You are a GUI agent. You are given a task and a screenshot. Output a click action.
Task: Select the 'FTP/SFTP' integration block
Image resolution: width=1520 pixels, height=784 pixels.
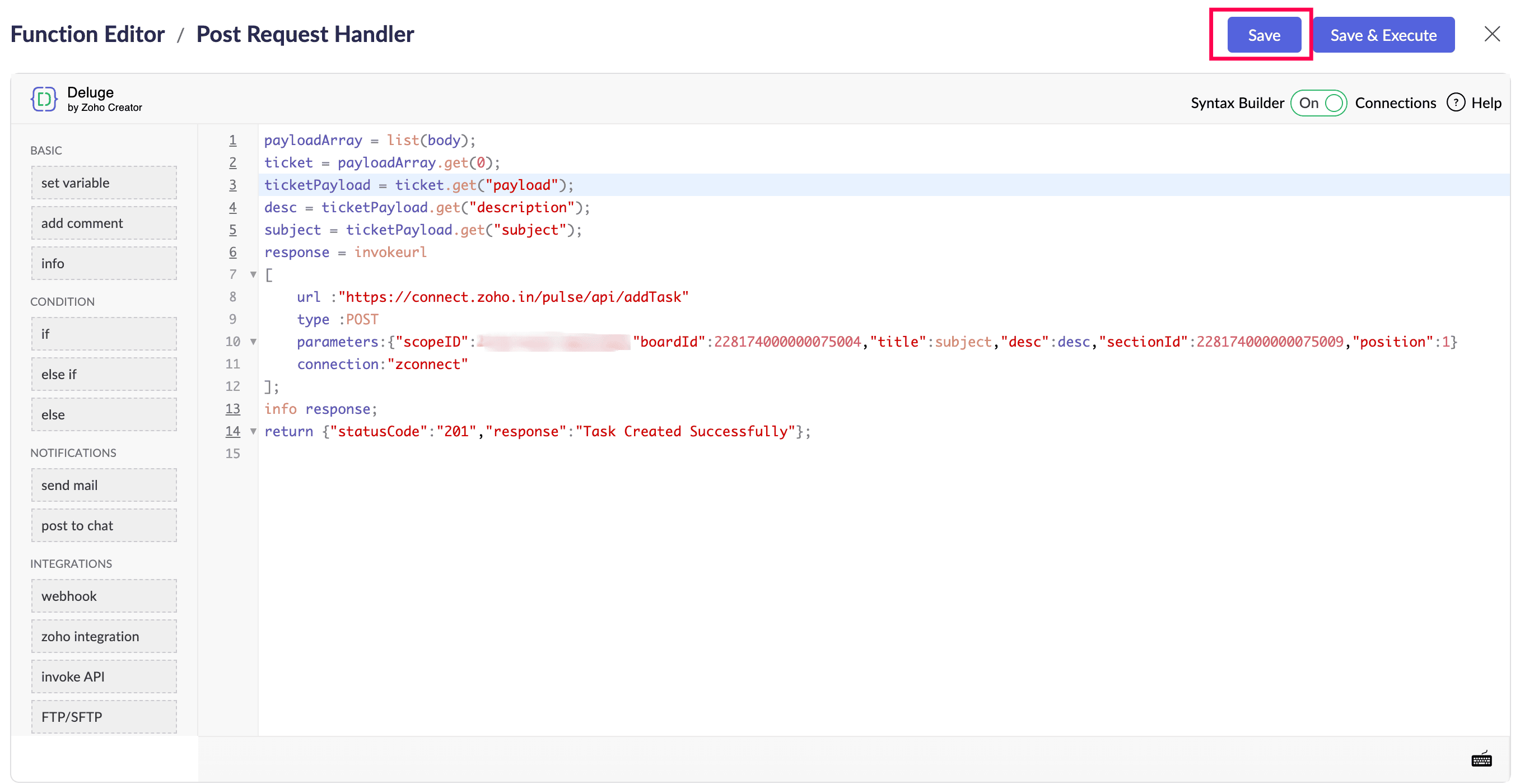pyautogui.click(x=104, y=717)
